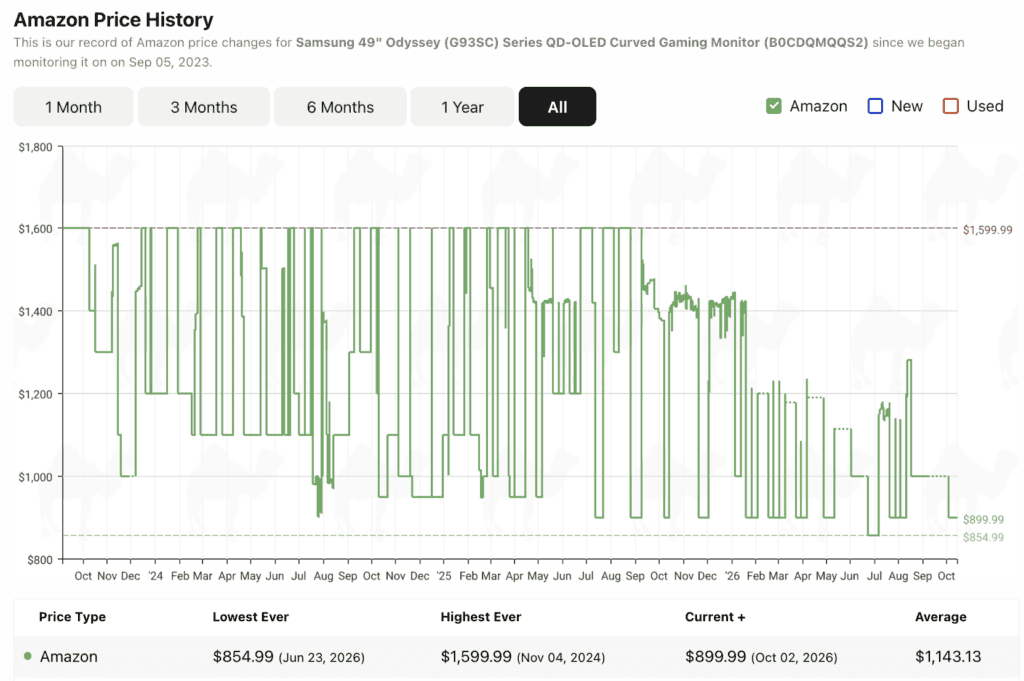1024x681 pixels.
Task: Click the Current + column header
Action: 715,617
